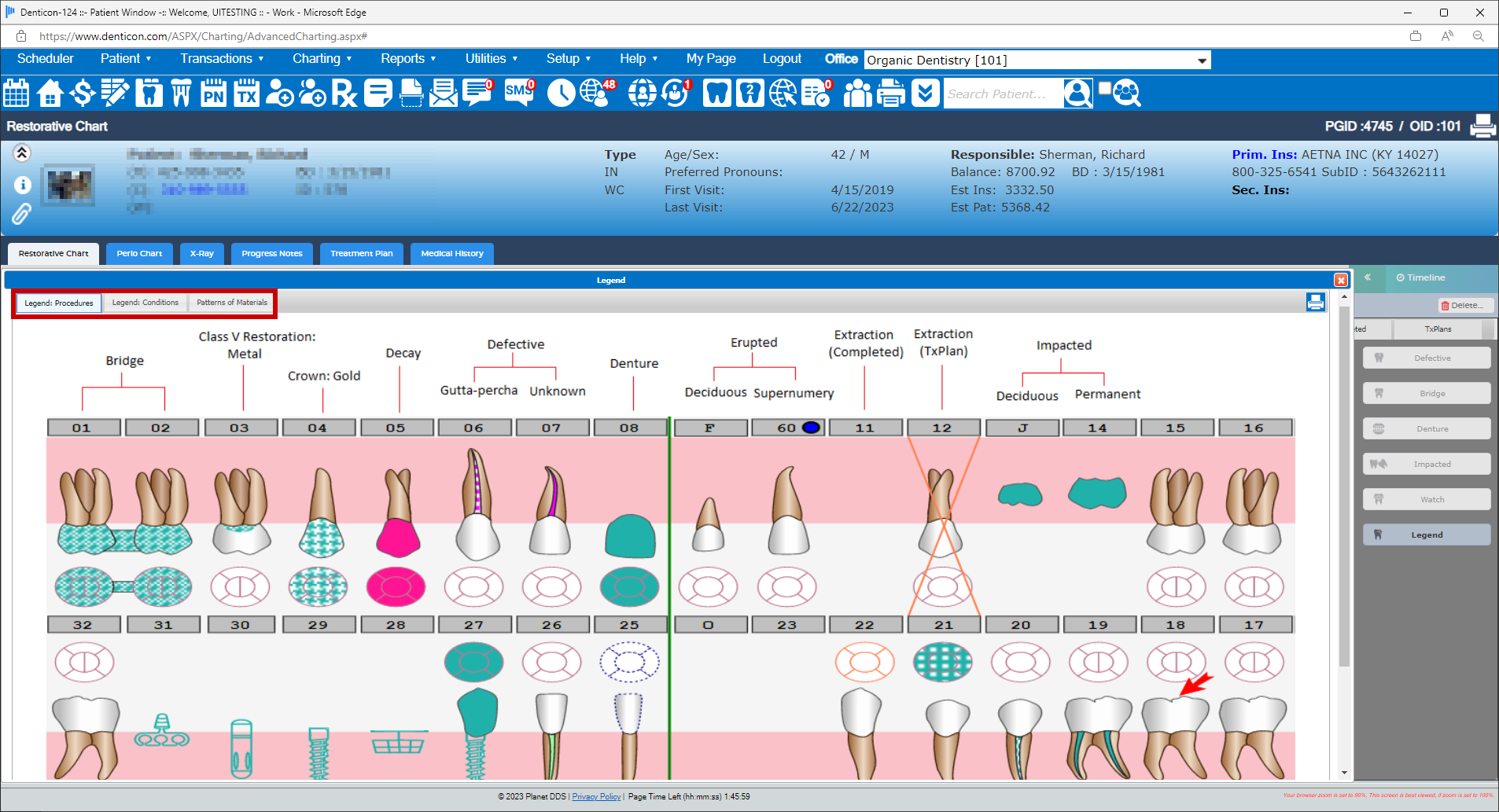The width and height of the screenshot is (1499, 812).
Task: Print the legend using its printer icon
Action: 1316,302
